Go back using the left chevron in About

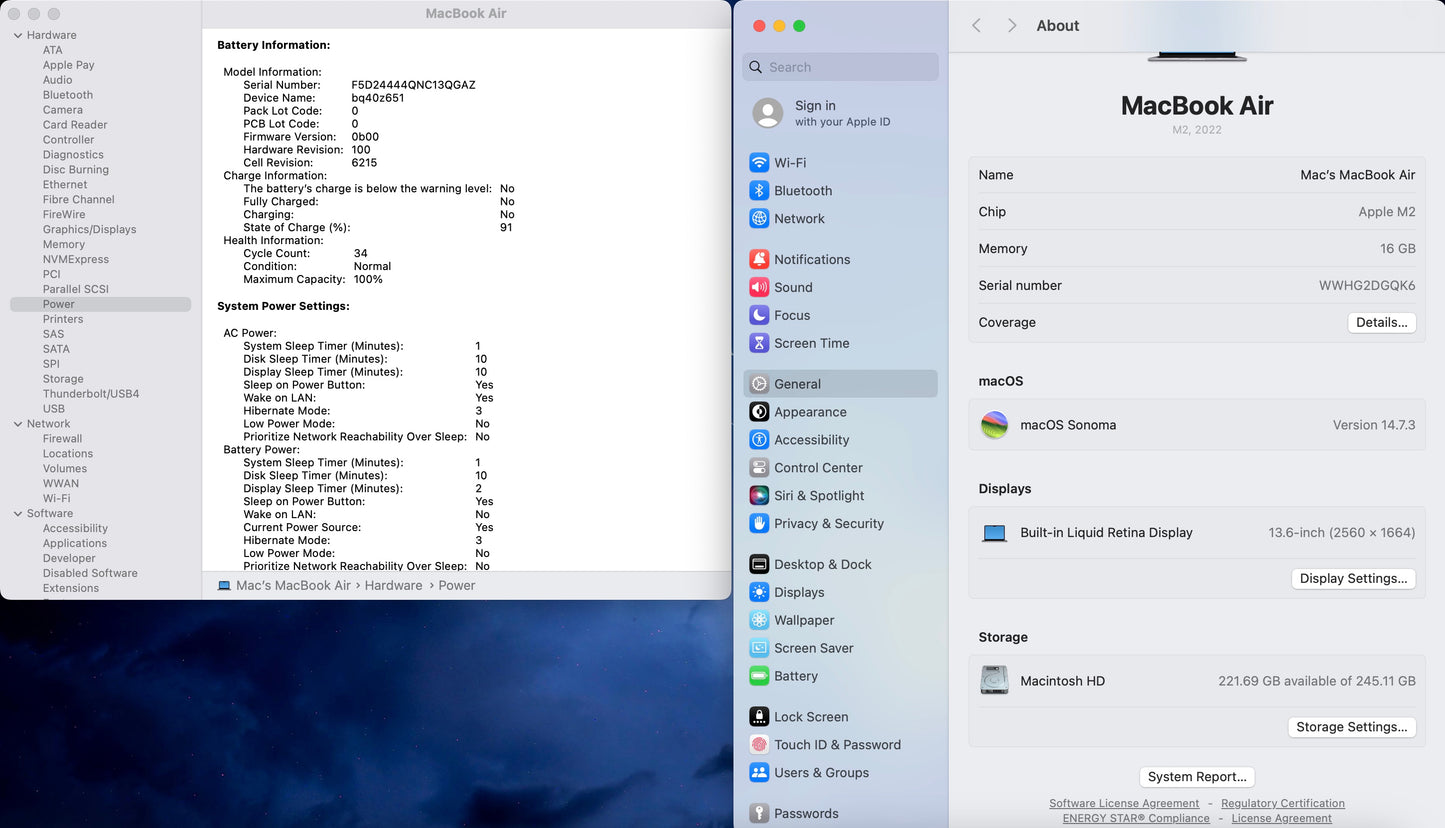(x=977, y=26)
